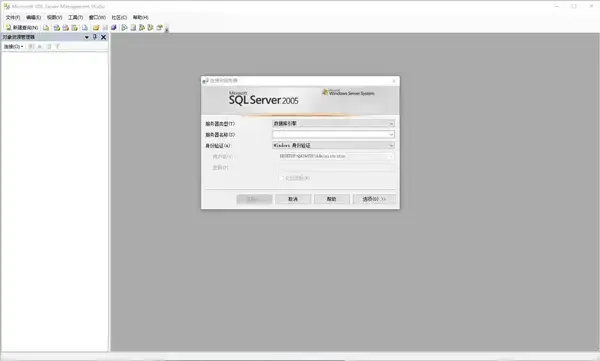Open the 社区(C) menu

[119, 17]
